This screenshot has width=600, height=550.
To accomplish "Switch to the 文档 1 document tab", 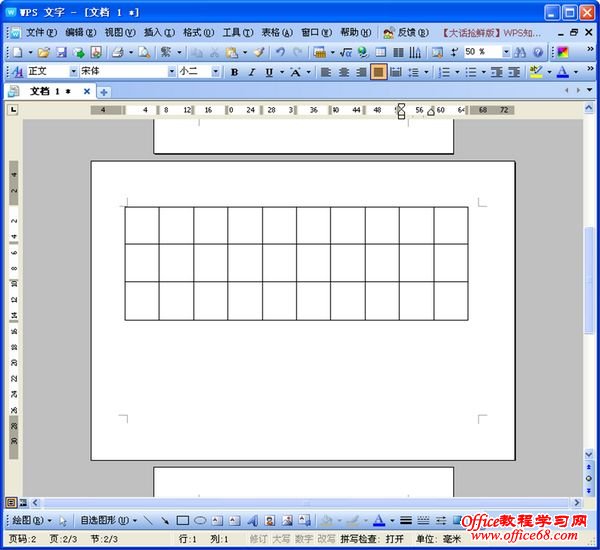I will point(50,91).
